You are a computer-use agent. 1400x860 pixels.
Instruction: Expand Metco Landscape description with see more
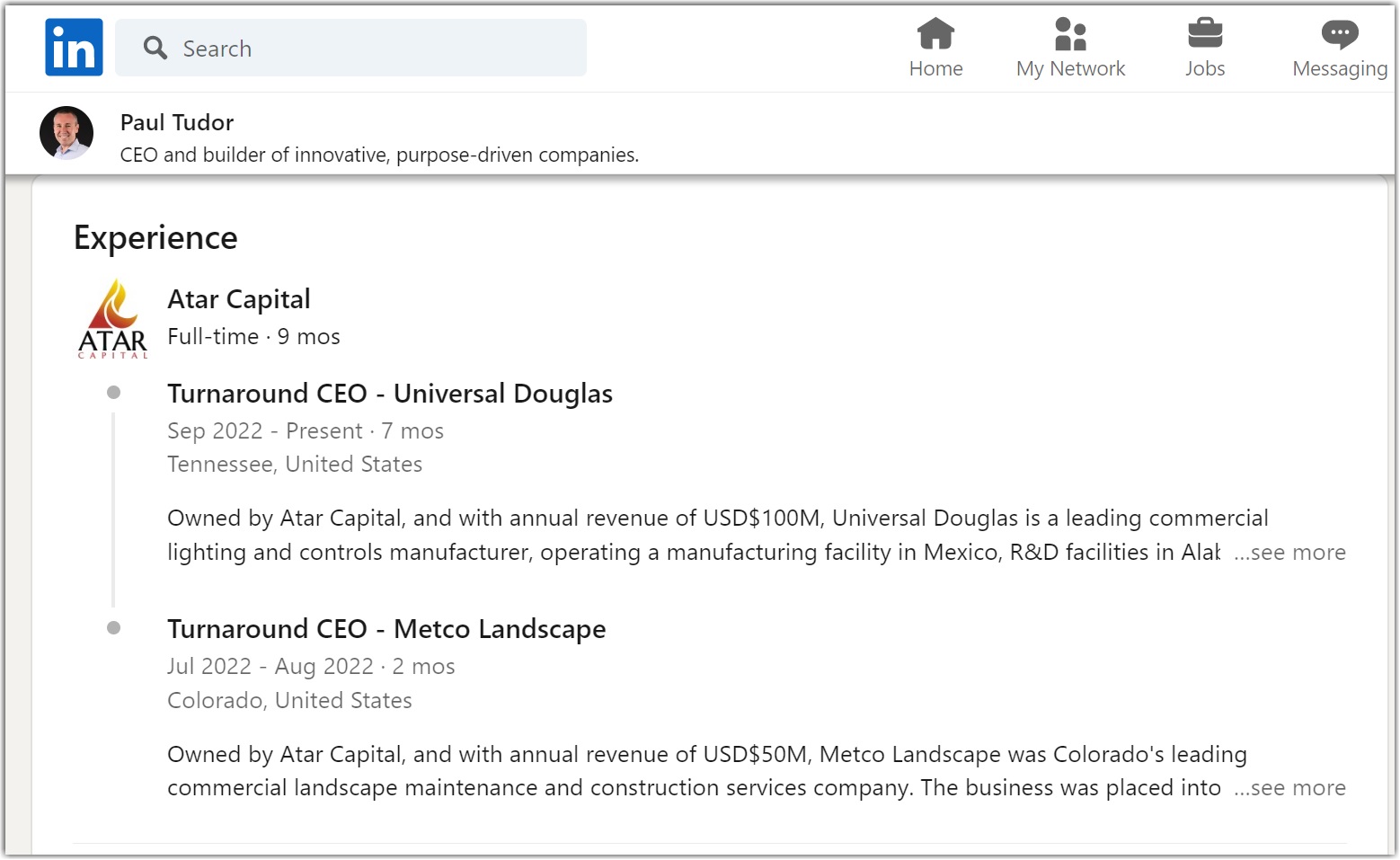tap(1289, 788)
